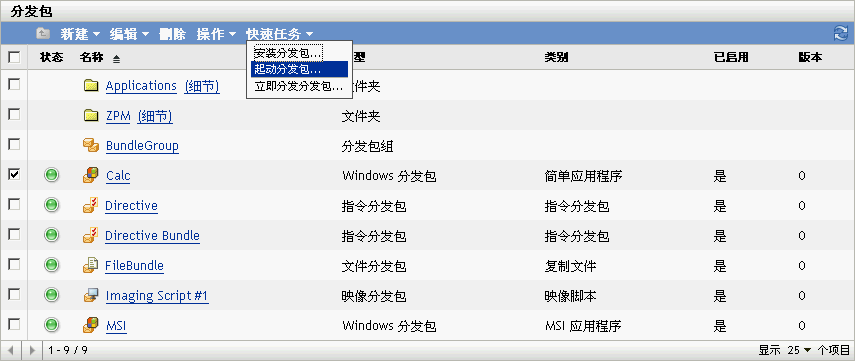855x361 pixels.
Task: Click the sort arrow beside 名称 header
Action: (x=116, y=58)
